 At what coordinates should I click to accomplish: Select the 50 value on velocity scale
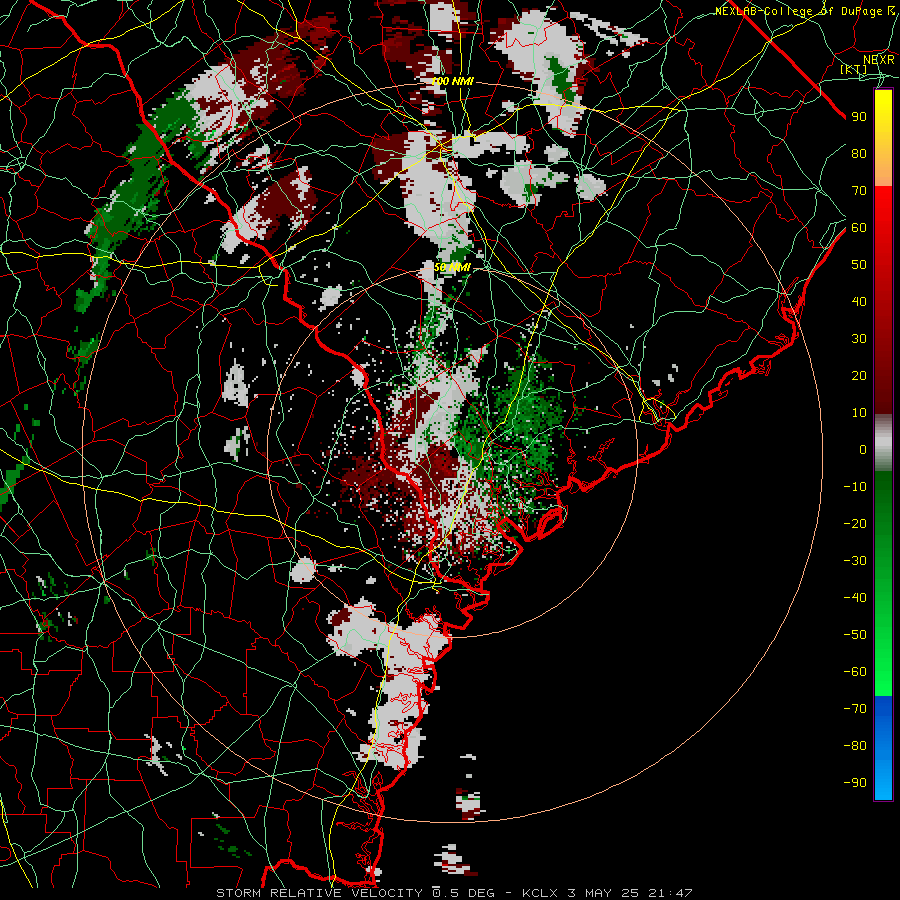pos(859,265)
